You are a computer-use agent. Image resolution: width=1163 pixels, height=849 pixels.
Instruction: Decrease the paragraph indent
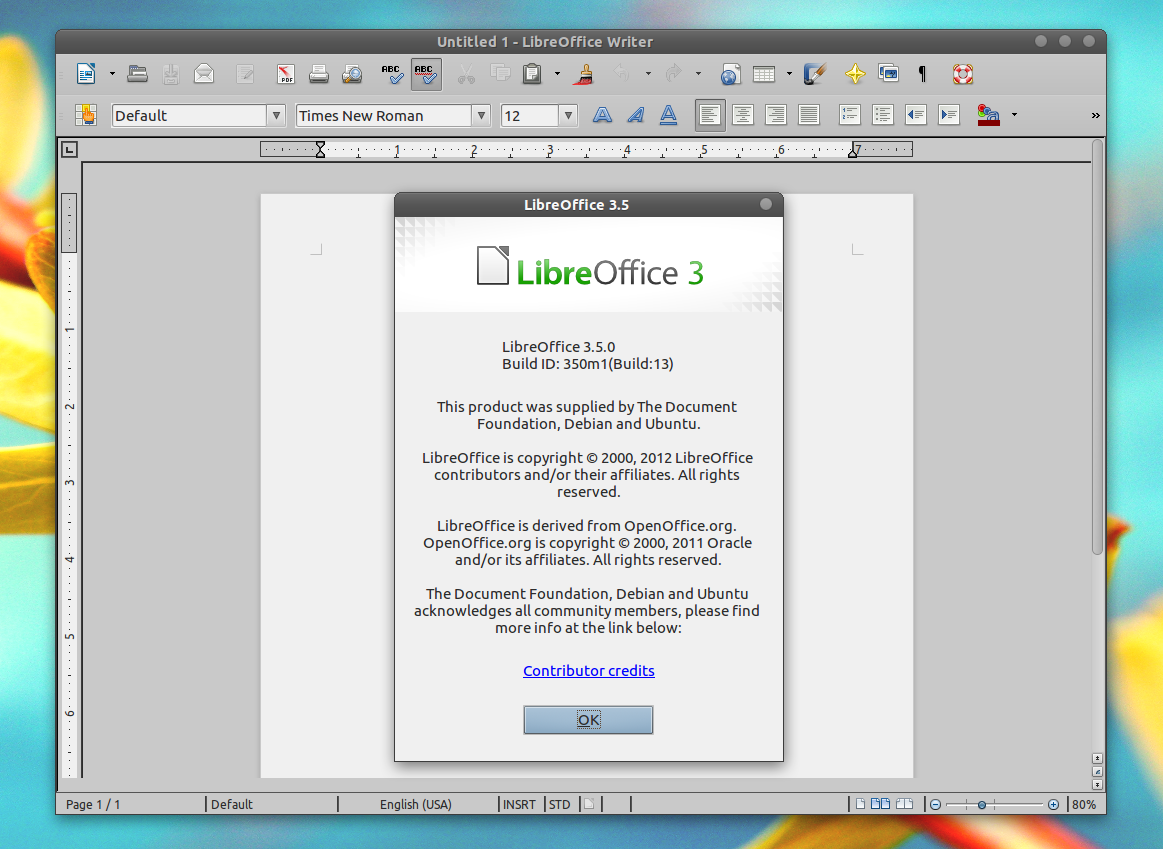point(916,115)
